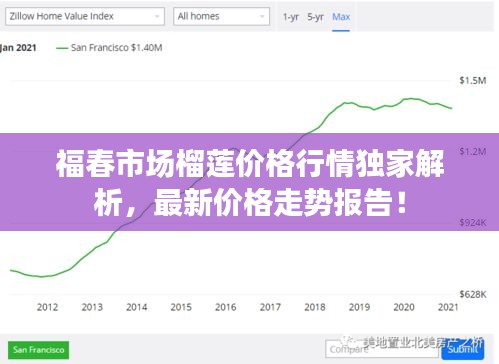Viewport: 499px width, 364px height.
Task: Open the Zillow Home Value Index dropdown
Action: pos(85,16)
